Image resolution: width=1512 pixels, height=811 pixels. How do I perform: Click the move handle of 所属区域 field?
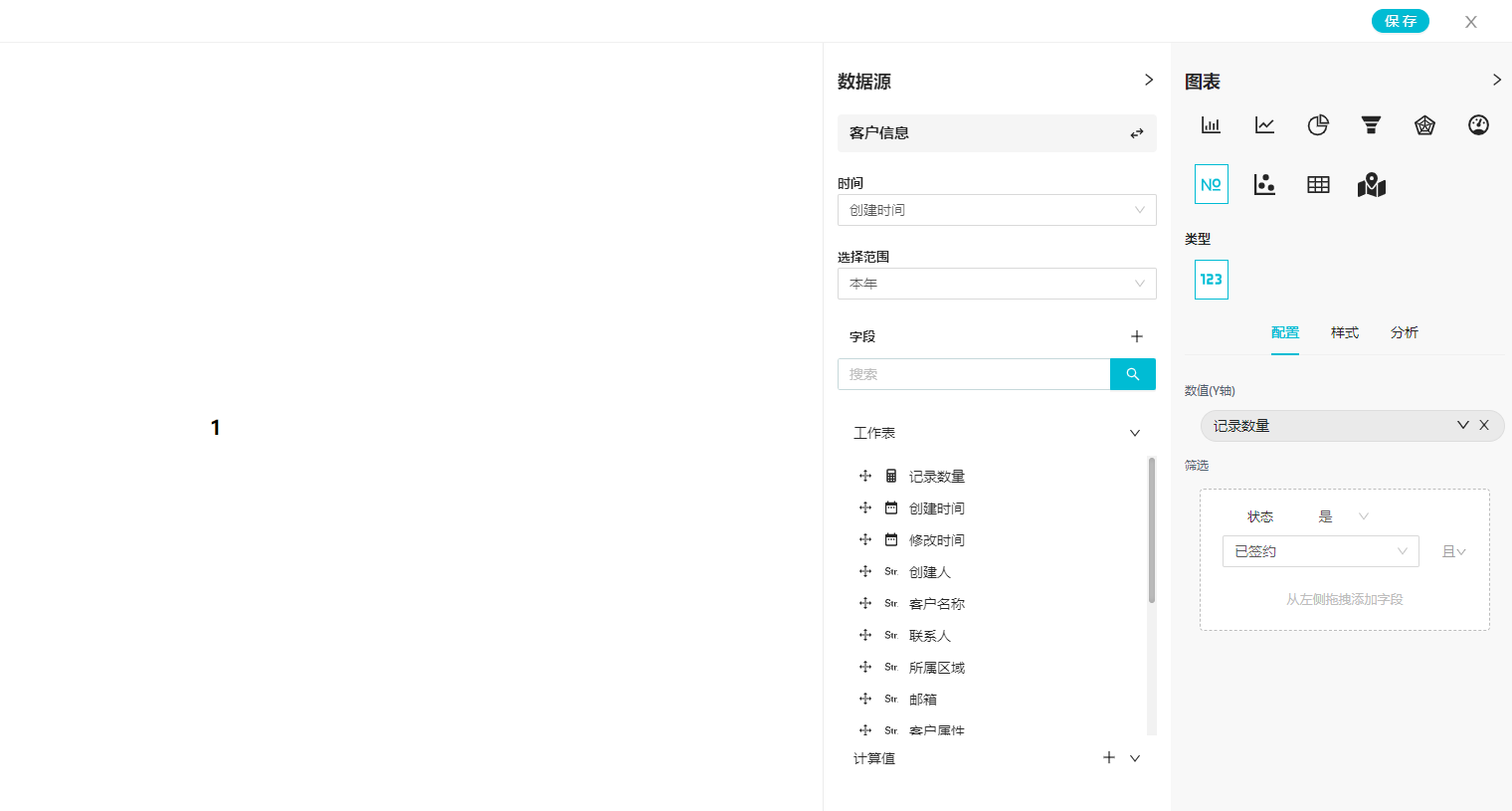[x=865, y=667]
